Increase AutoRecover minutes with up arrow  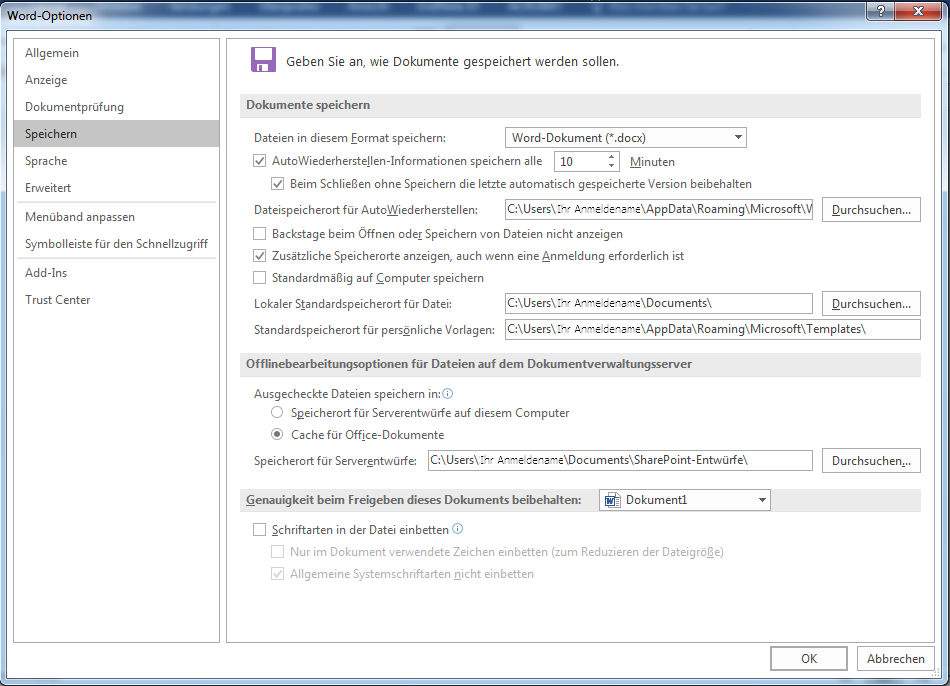pos(611,157)
